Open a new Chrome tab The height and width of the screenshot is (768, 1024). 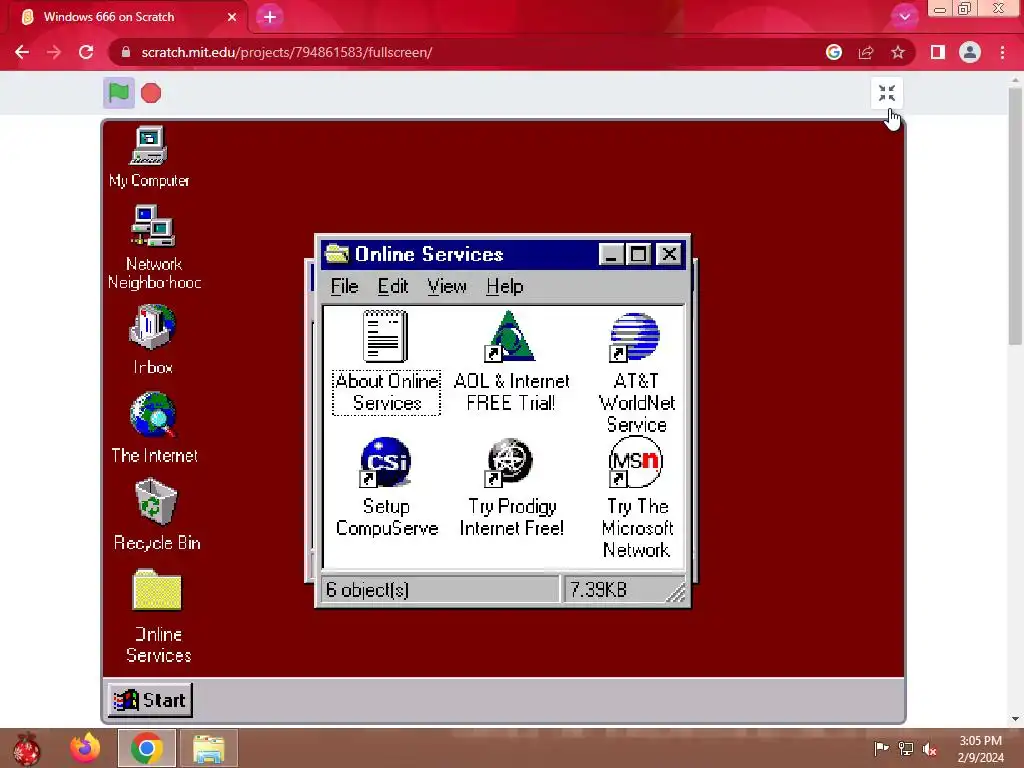(x=270, y=17)
